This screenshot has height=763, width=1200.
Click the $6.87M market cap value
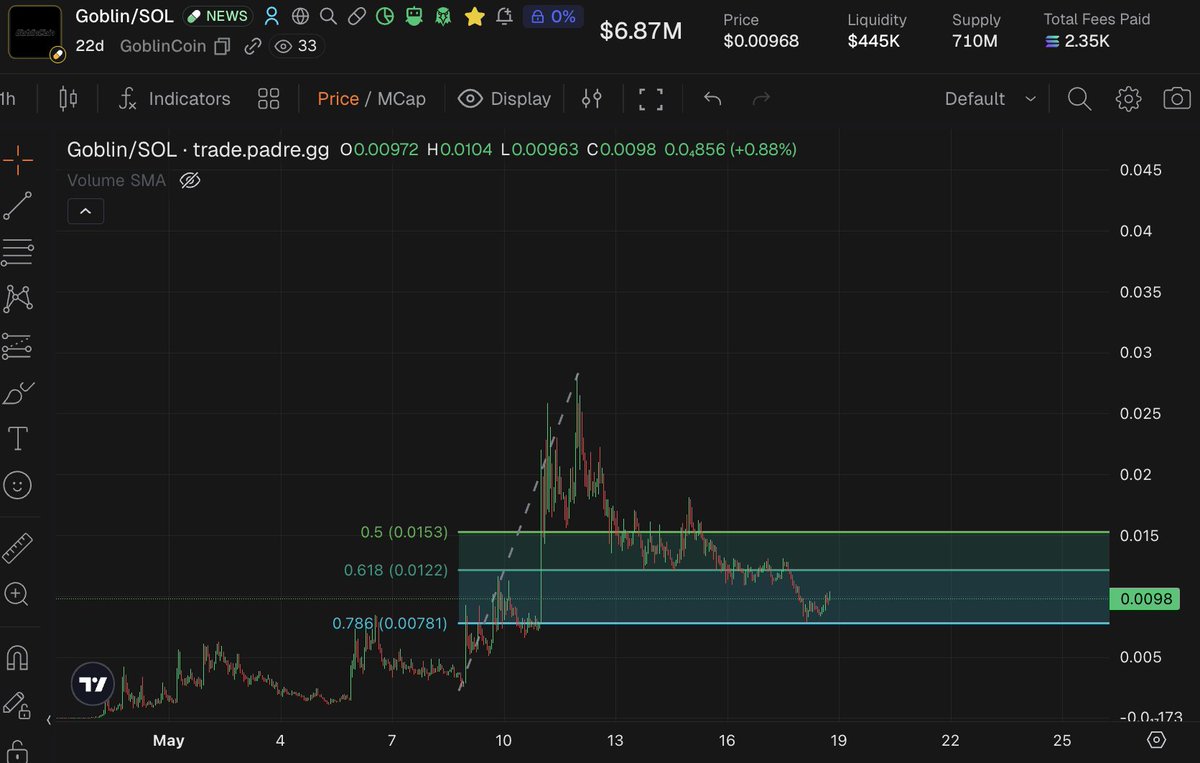click(641, 31)
